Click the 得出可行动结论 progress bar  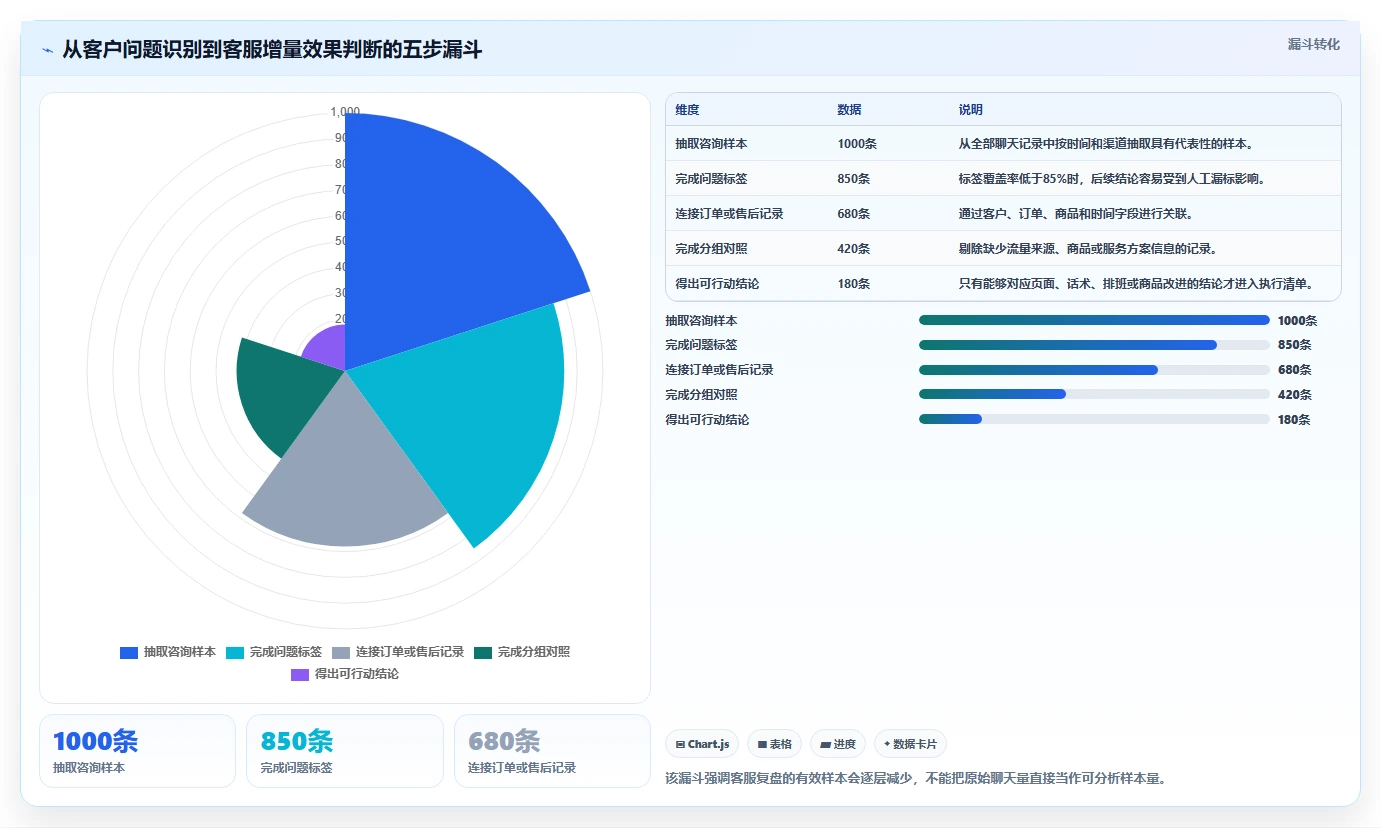1094,419
